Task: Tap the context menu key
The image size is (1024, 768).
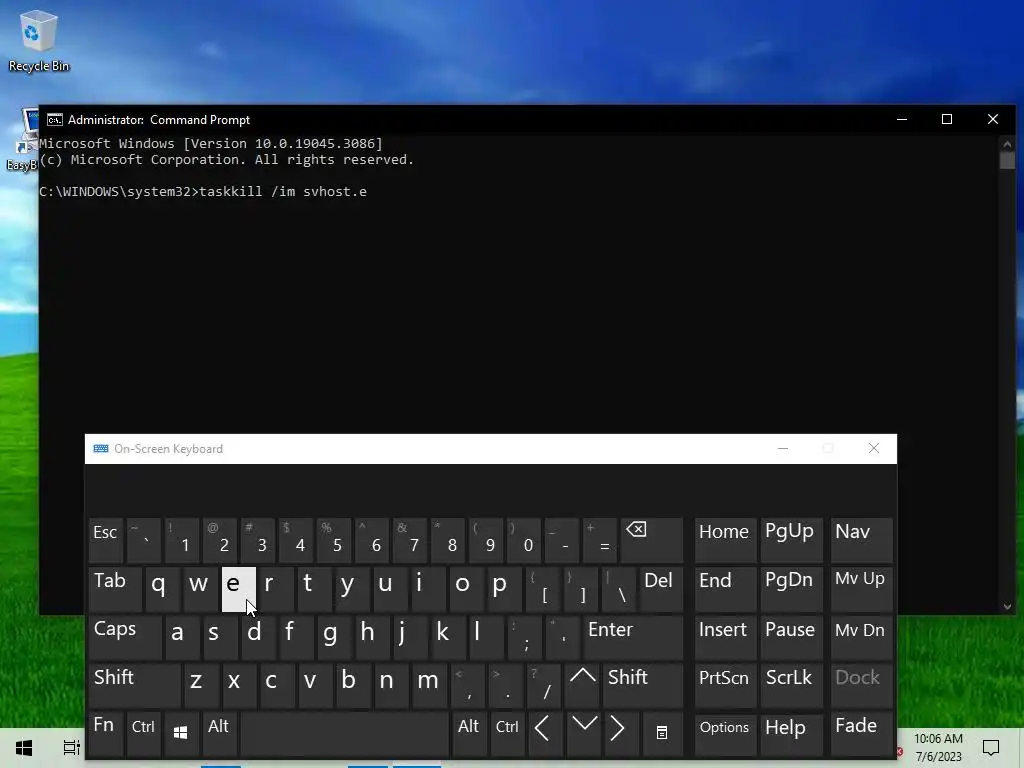Action: [x=662, y=733]
